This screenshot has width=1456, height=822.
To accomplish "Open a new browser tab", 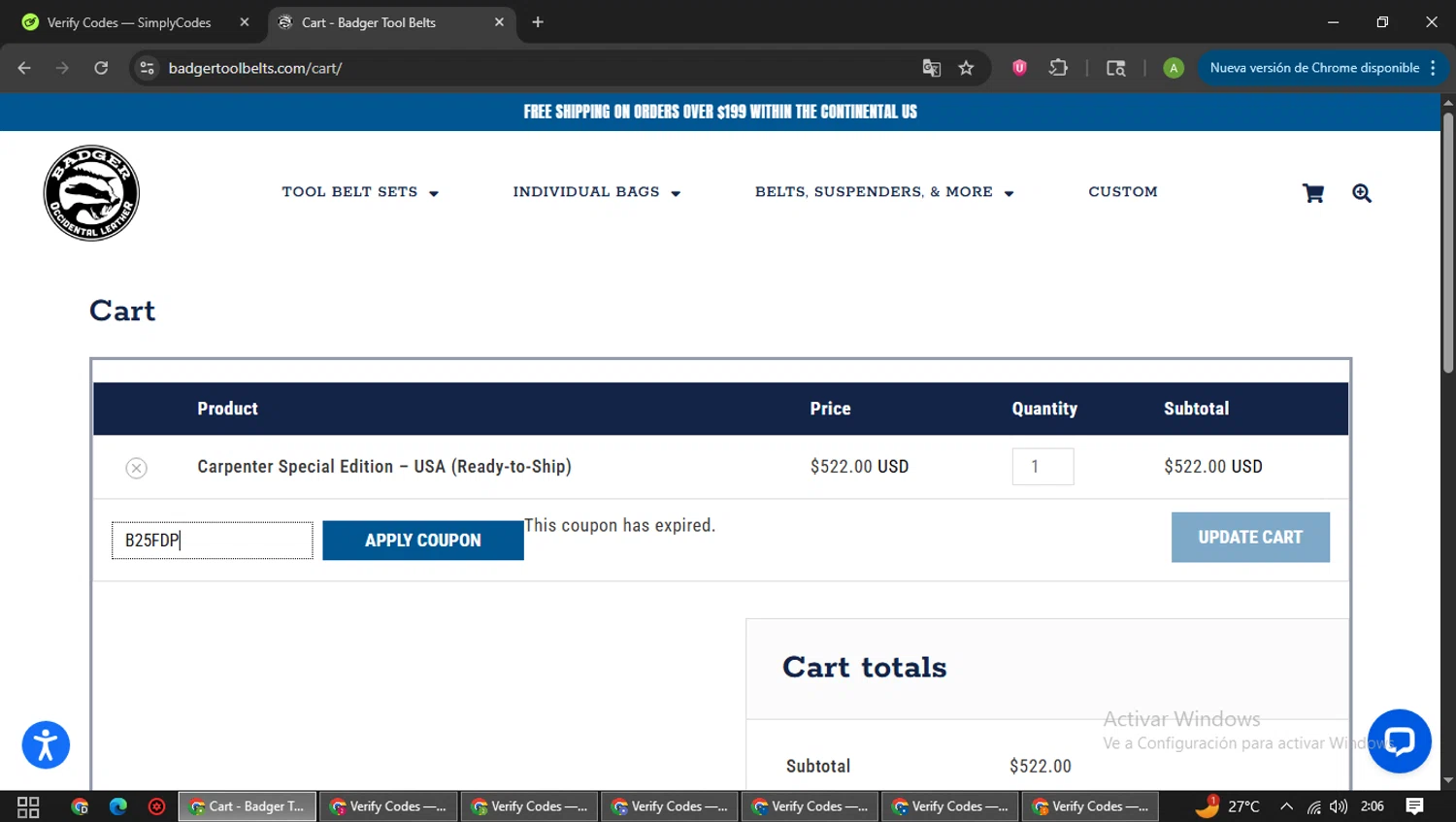I will (x=538, y=22).
